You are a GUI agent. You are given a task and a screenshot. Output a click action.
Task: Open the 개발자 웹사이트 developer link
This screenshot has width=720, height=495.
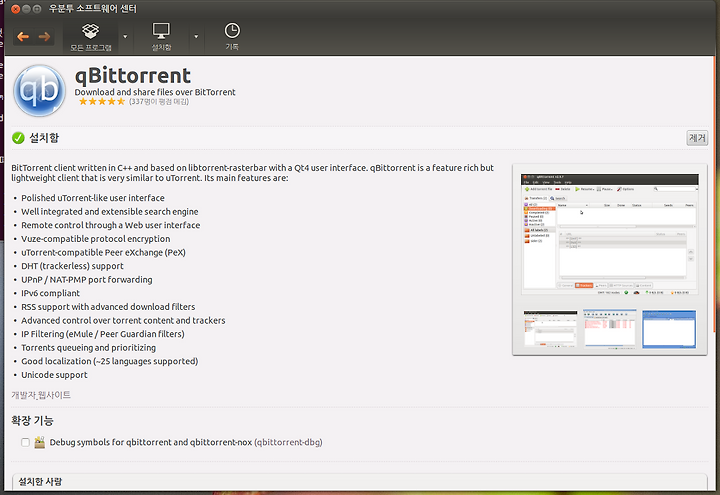41,395
